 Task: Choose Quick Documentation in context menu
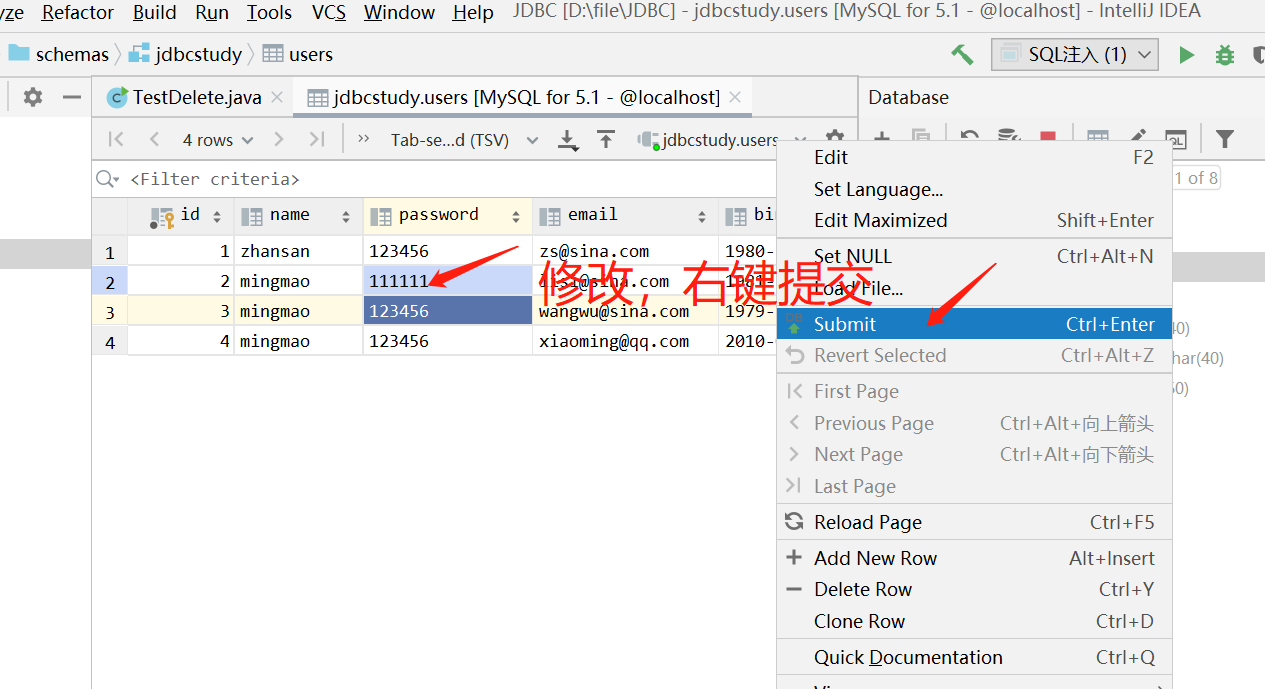(x=974, y=657)
